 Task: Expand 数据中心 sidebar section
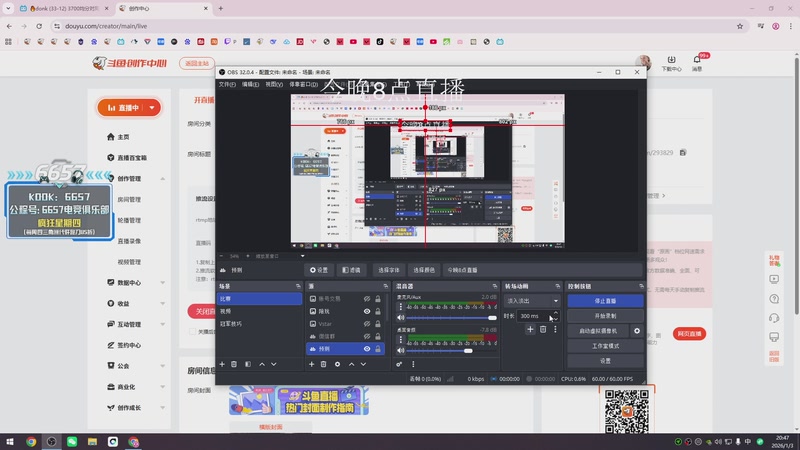coord(163,283)
